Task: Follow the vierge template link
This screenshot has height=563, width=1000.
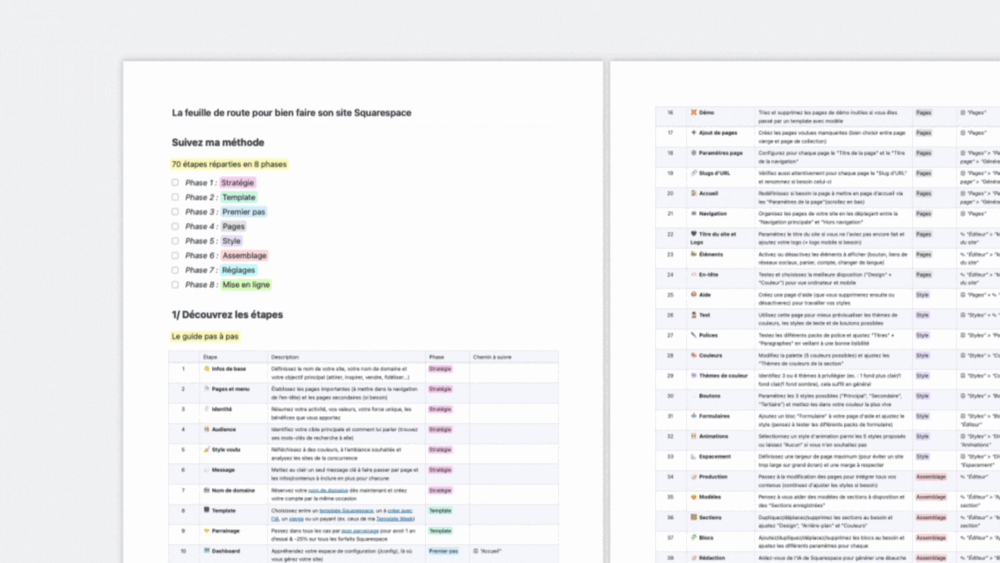Action: coord(297,519)
